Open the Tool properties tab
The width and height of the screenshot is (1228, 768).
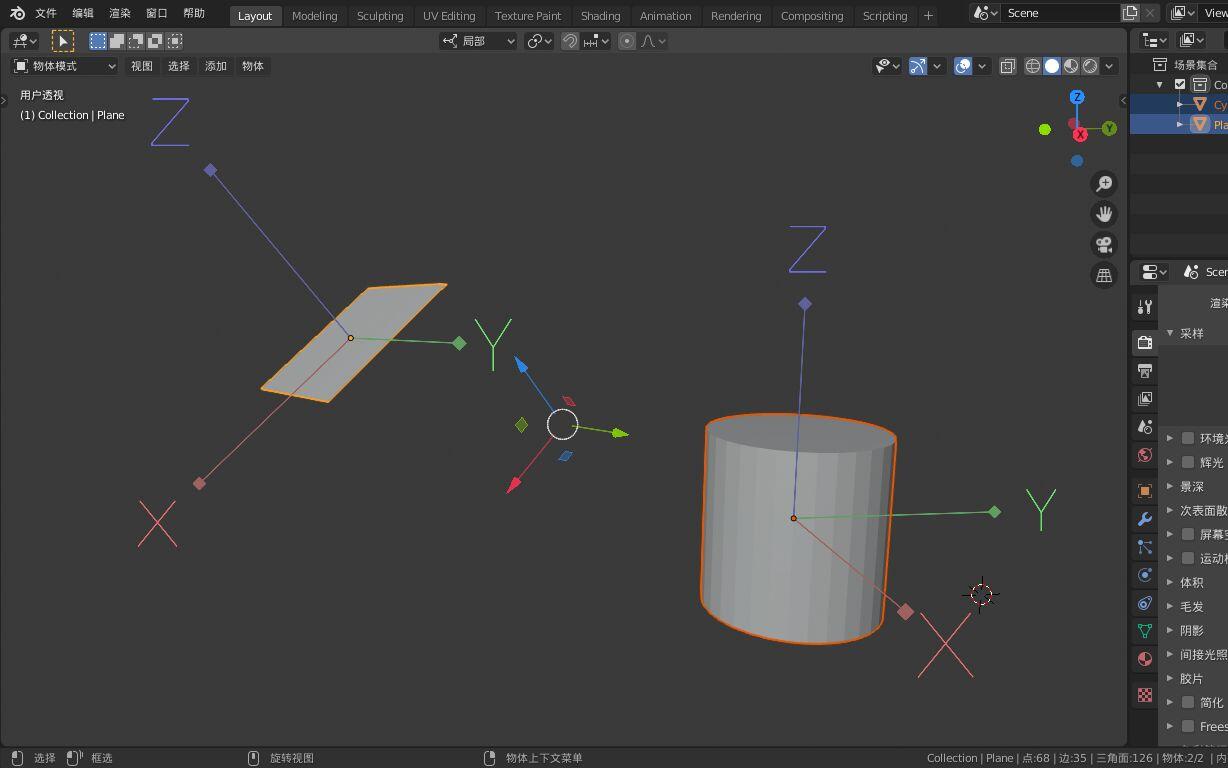(1145, 307)
